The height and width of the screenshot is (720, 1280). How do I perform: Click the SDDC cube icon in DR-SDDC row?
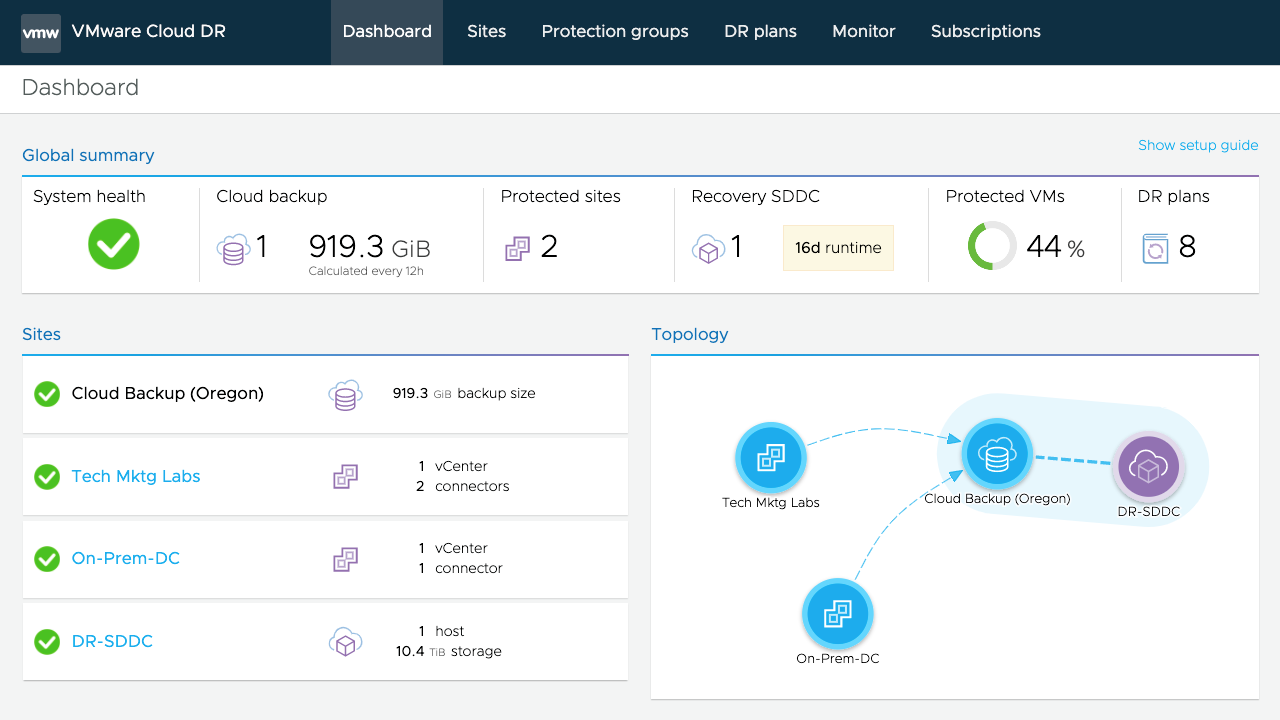[345, 642]
